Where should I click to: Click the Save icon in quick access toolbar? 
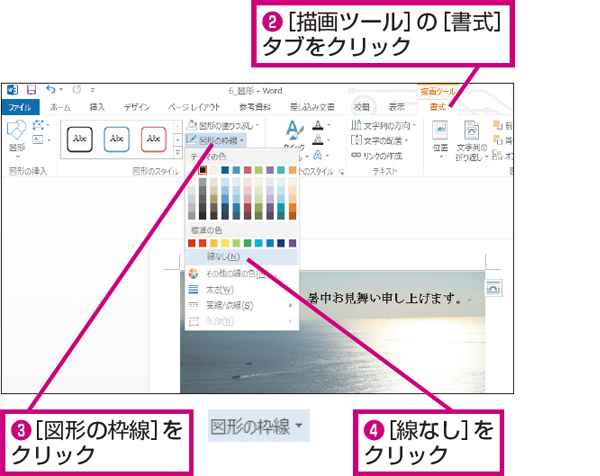[31, 90]
